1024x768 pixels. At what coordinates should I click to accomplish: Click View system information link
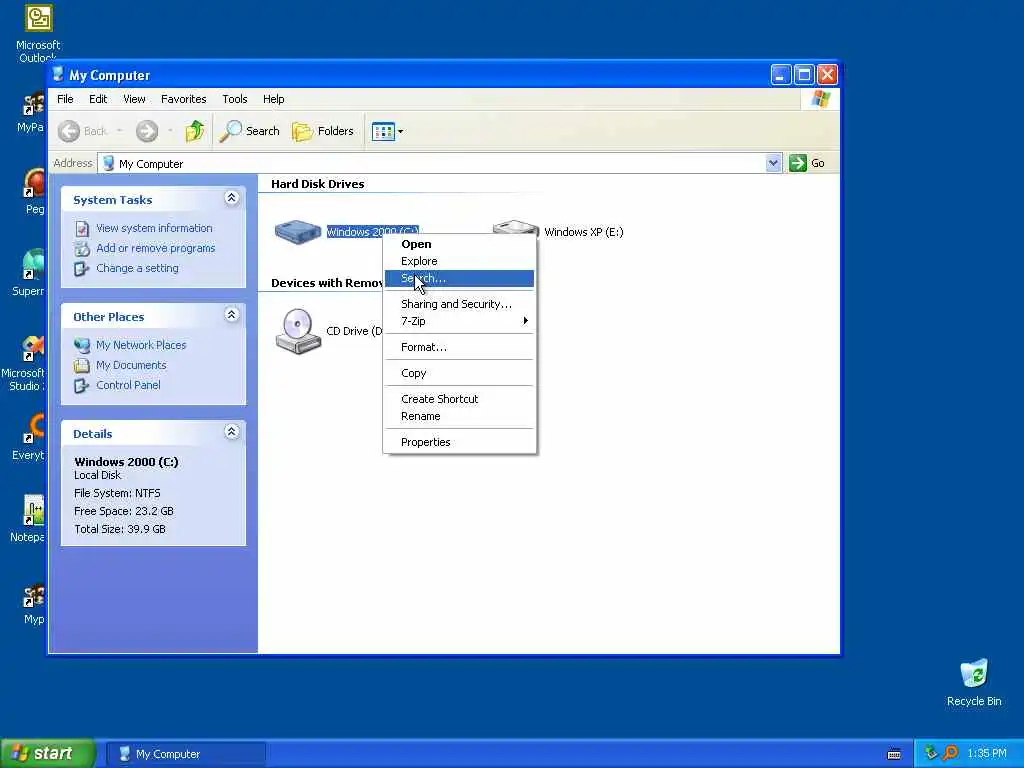click(x=154, y=228)
